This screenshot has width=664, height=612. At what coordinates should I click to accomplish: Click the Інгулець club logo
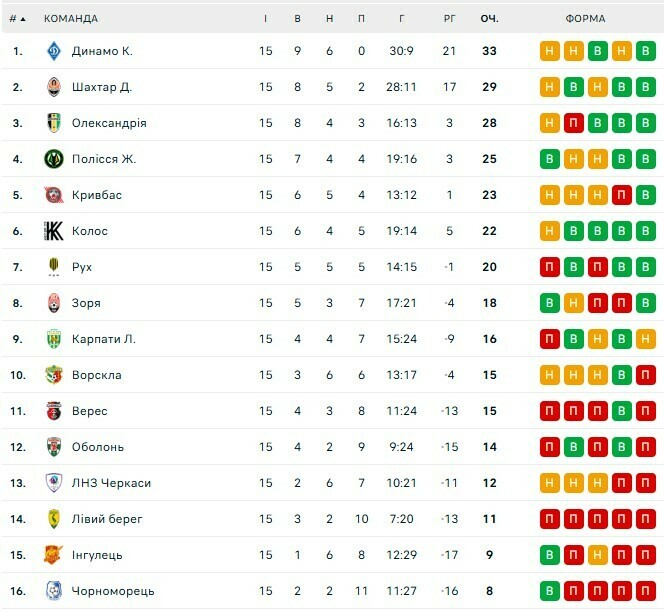(54, 555)
